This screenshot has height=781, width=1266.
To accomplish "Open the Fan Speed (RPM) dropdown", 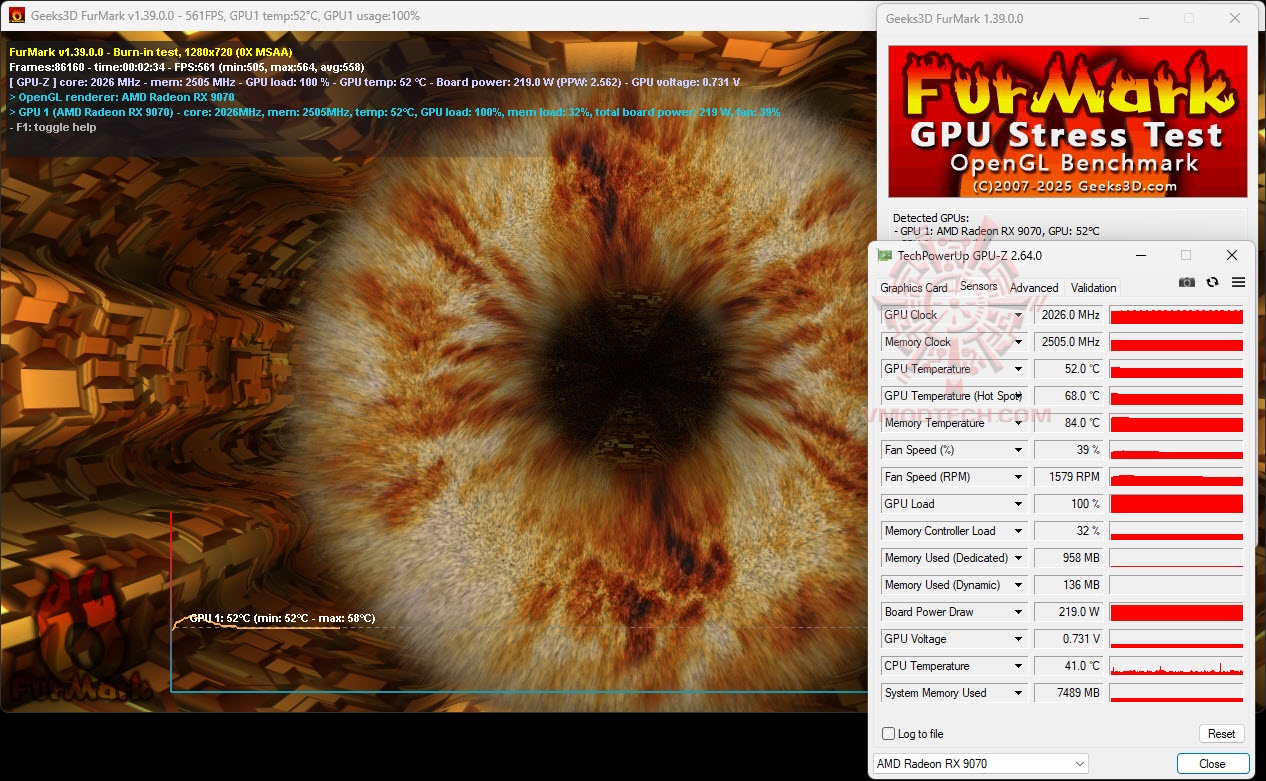I will coord(1018,477).
